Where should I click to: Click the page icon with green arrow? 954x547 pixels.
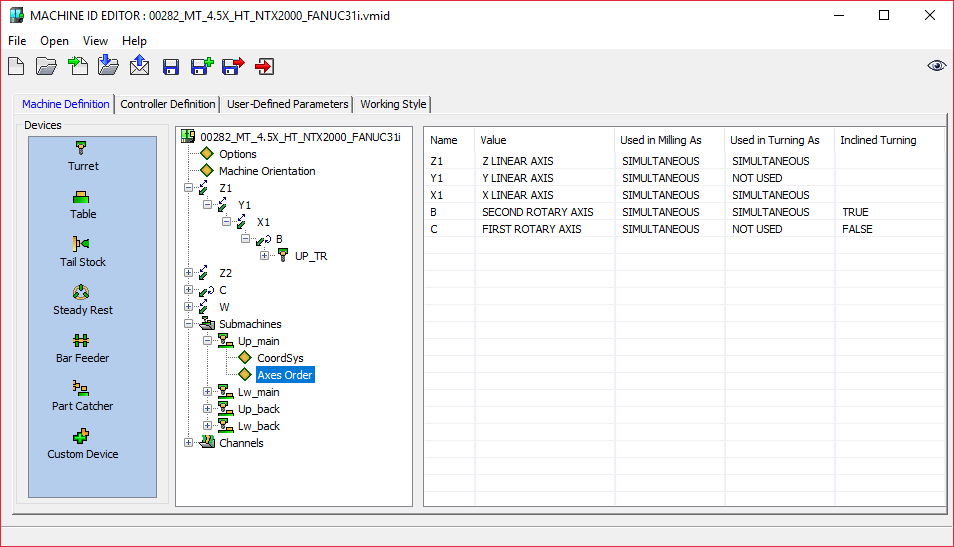pyautogui.click(x=78, y=66)
